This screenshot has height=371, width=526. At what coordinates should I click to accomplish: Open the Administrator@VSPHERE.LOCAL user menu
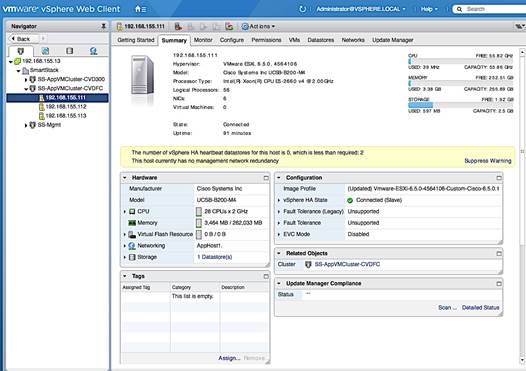pyautogui.click(x=361, y=9)
